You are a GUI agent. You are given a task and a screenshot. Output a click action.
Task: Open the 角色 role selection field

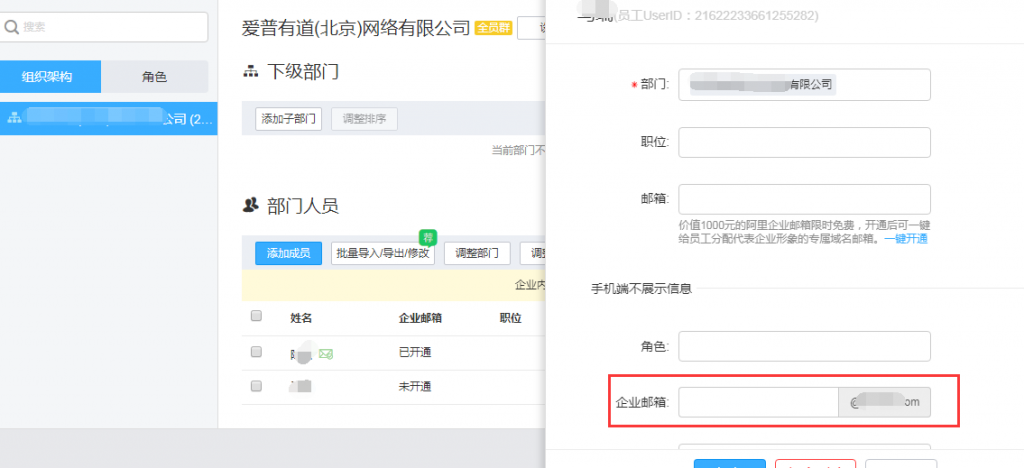(804, 346)
